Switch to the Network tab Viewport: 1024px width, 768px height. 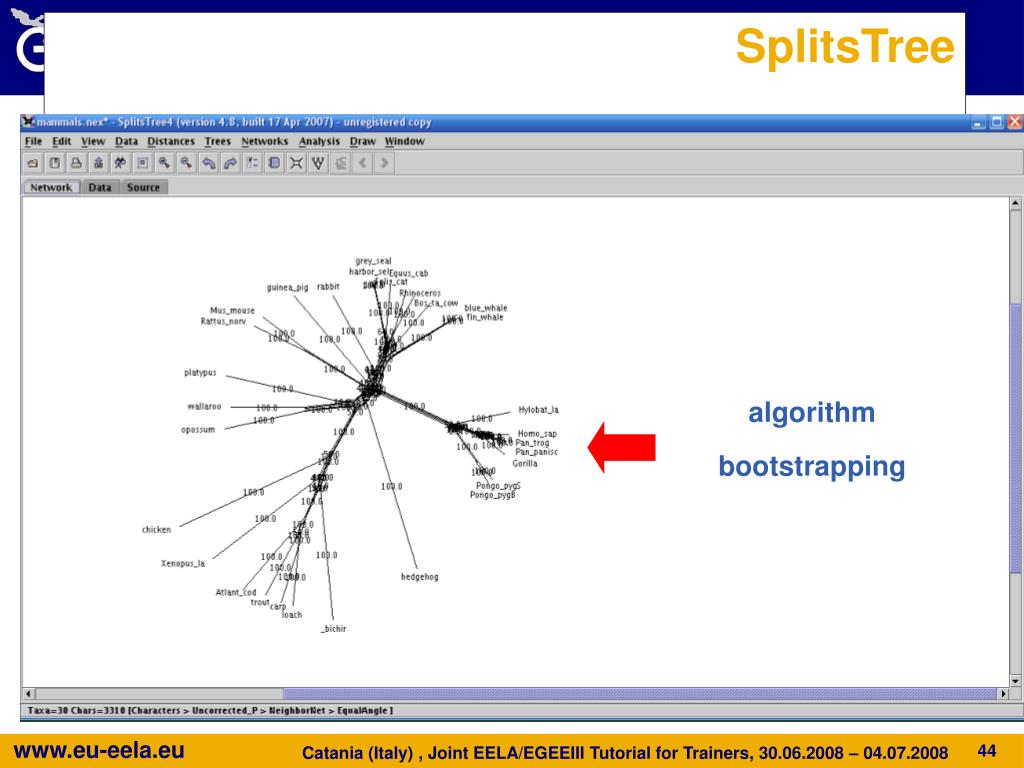tap(51, 187)
